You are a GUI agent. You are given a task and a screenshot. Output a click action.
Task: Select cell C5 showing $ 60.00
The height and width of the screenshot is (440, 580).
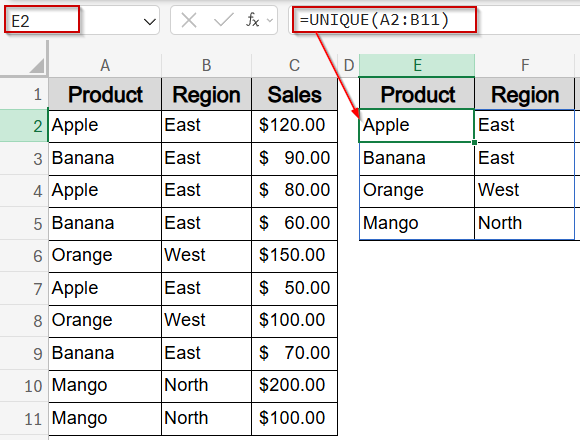[294, 224]
